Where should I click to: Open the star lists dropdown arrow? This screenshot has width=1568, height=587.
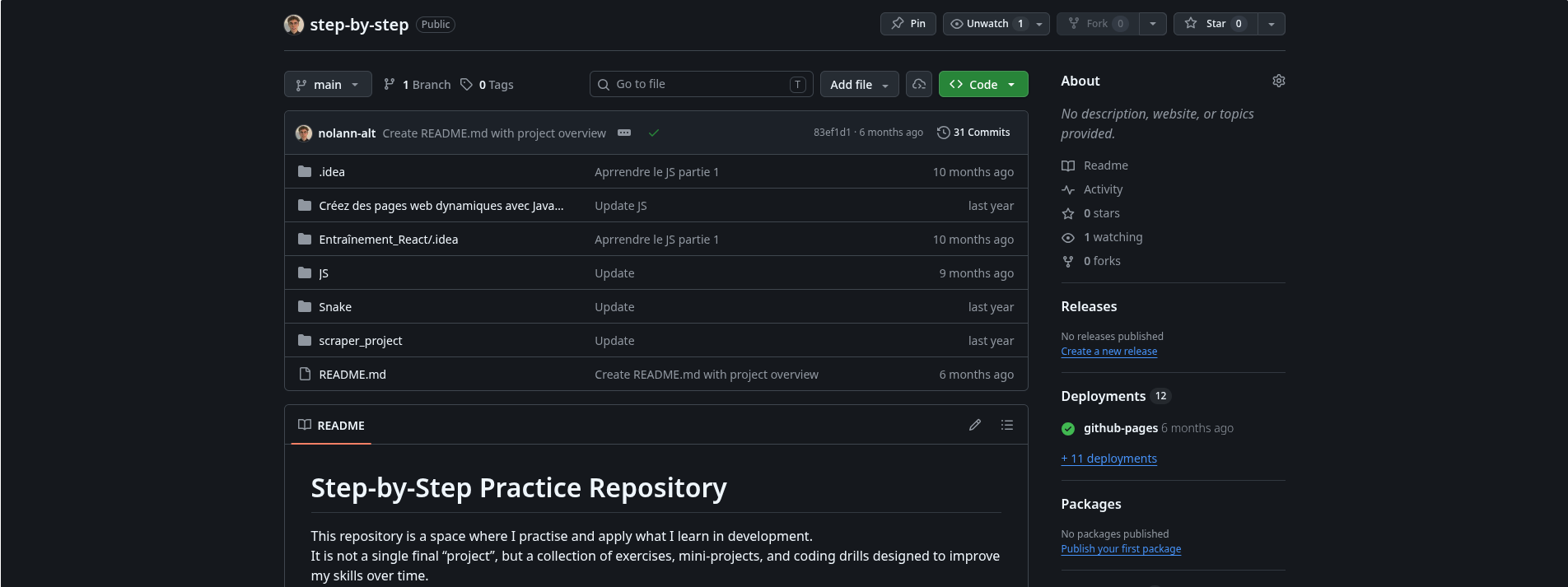pyautogui.click(x=1272, y=24)
